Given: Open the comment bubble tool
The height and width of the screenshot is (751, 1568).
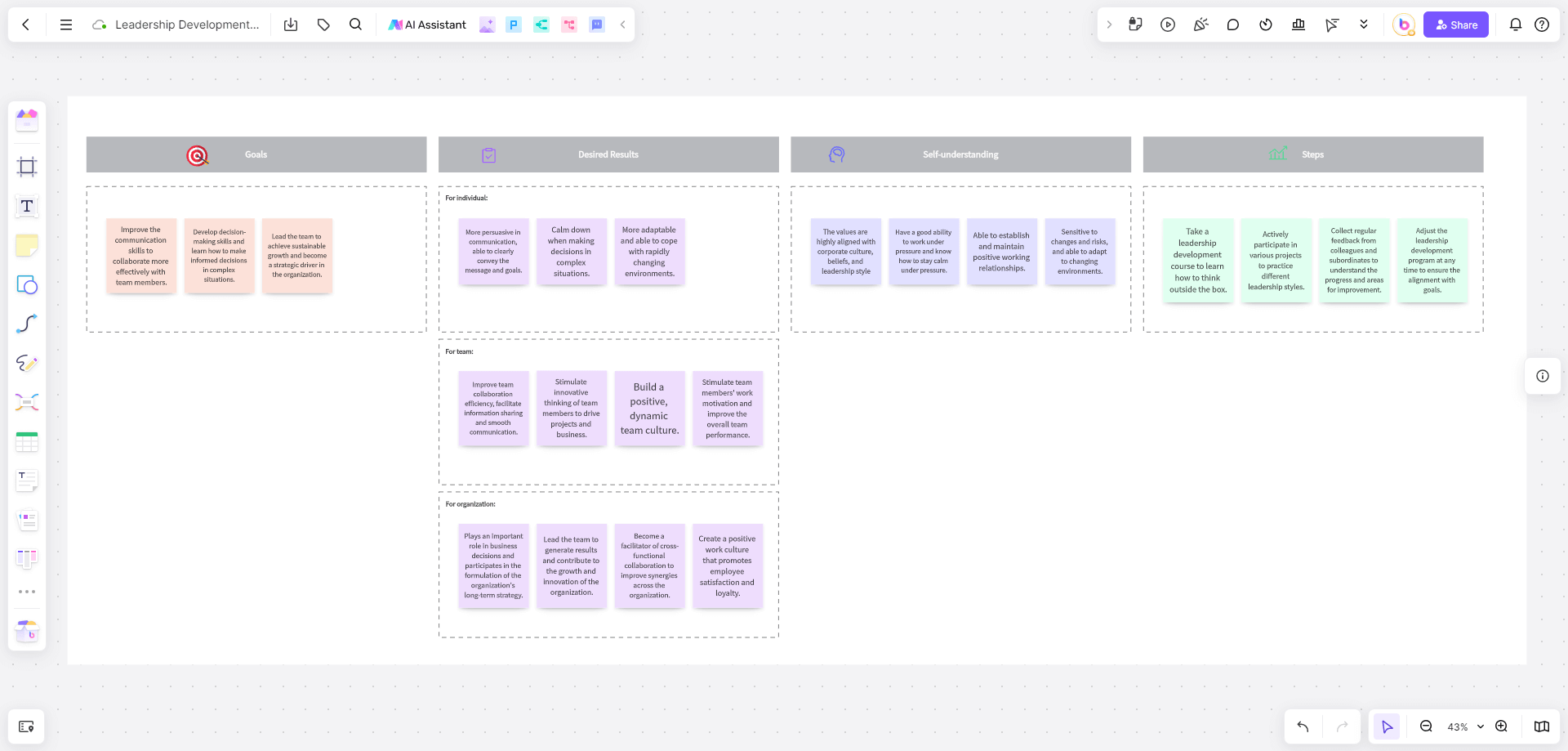Looking at the screenshot, I should (x=1233, y=25).
